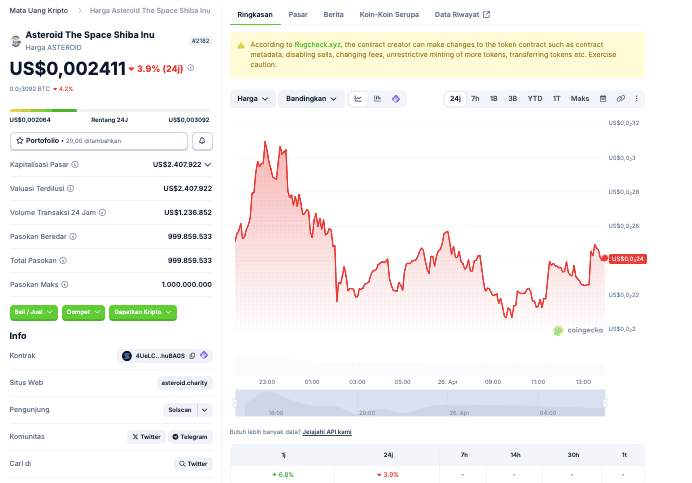Select the YTD chart range
This screenshot has height=483, width=692.
535,98
